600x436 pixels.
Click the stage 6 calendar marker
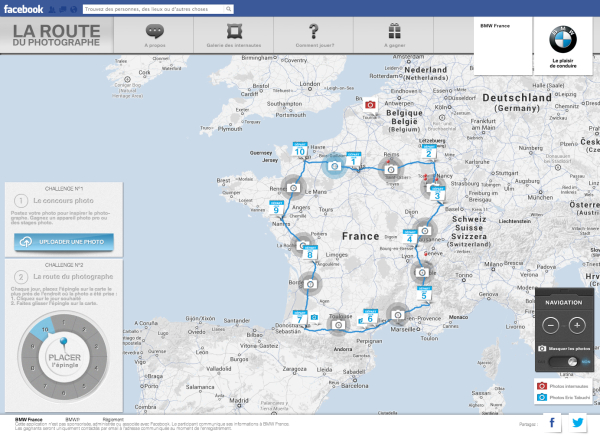click(x=370, y=317)
